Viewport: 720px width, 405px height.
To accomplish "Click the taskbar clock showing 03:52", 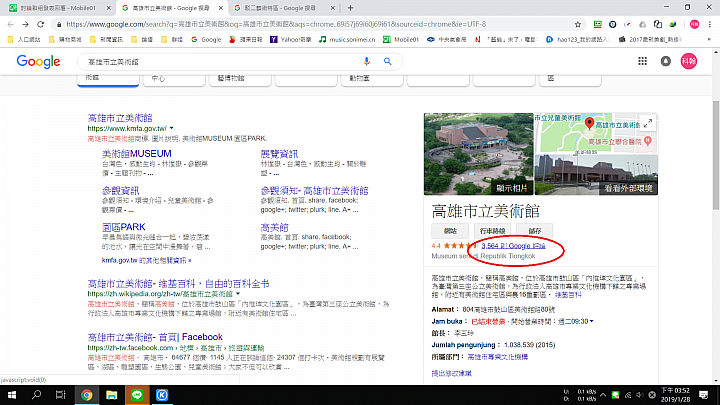I will point(675,395).
